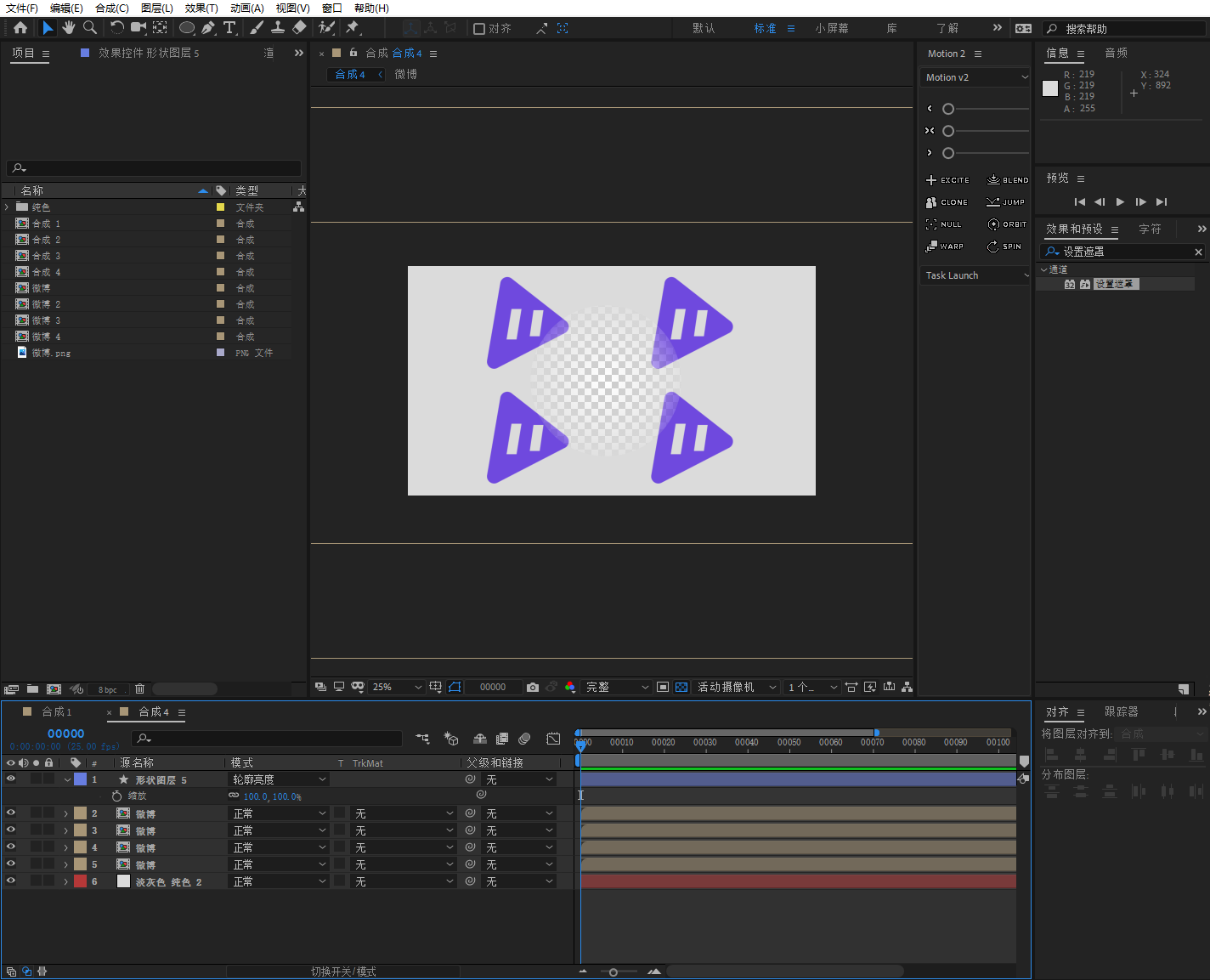Click the Home icon in the toolbar

[x=20, y=28]
